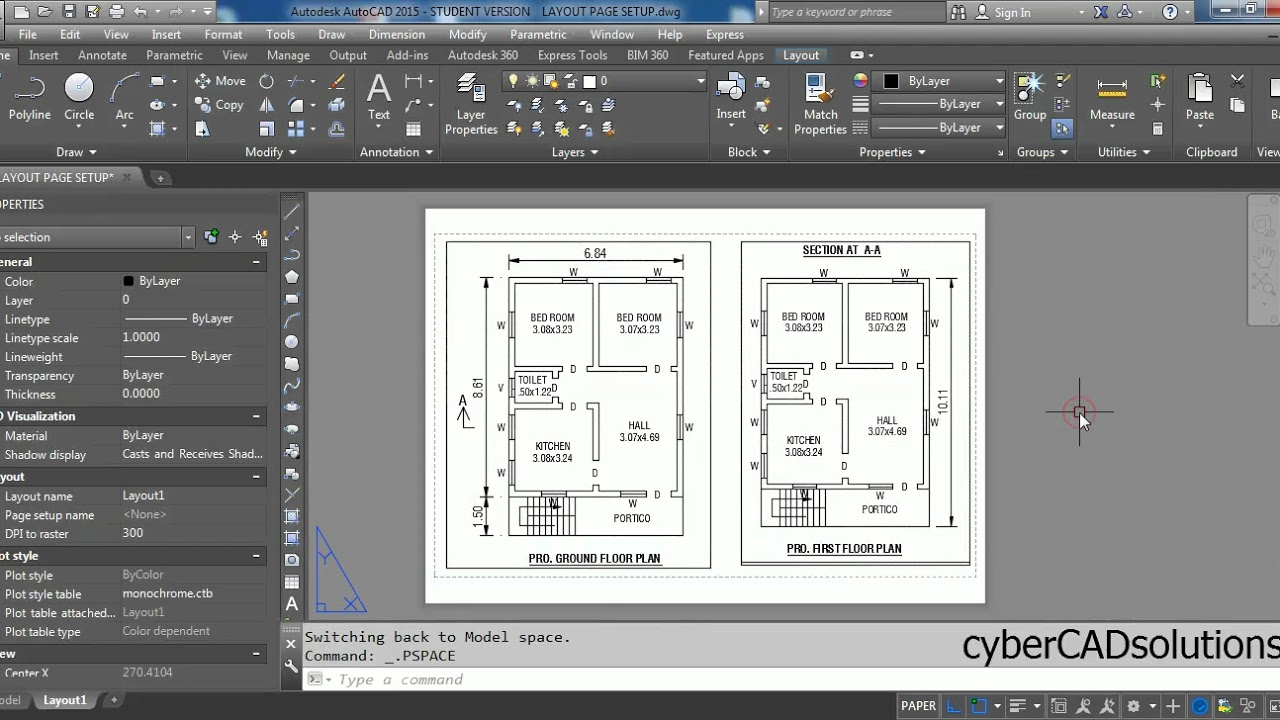Select the Text annotation tool
Image resolution: width=1280 pixels, height=720 pixels.
379,98
